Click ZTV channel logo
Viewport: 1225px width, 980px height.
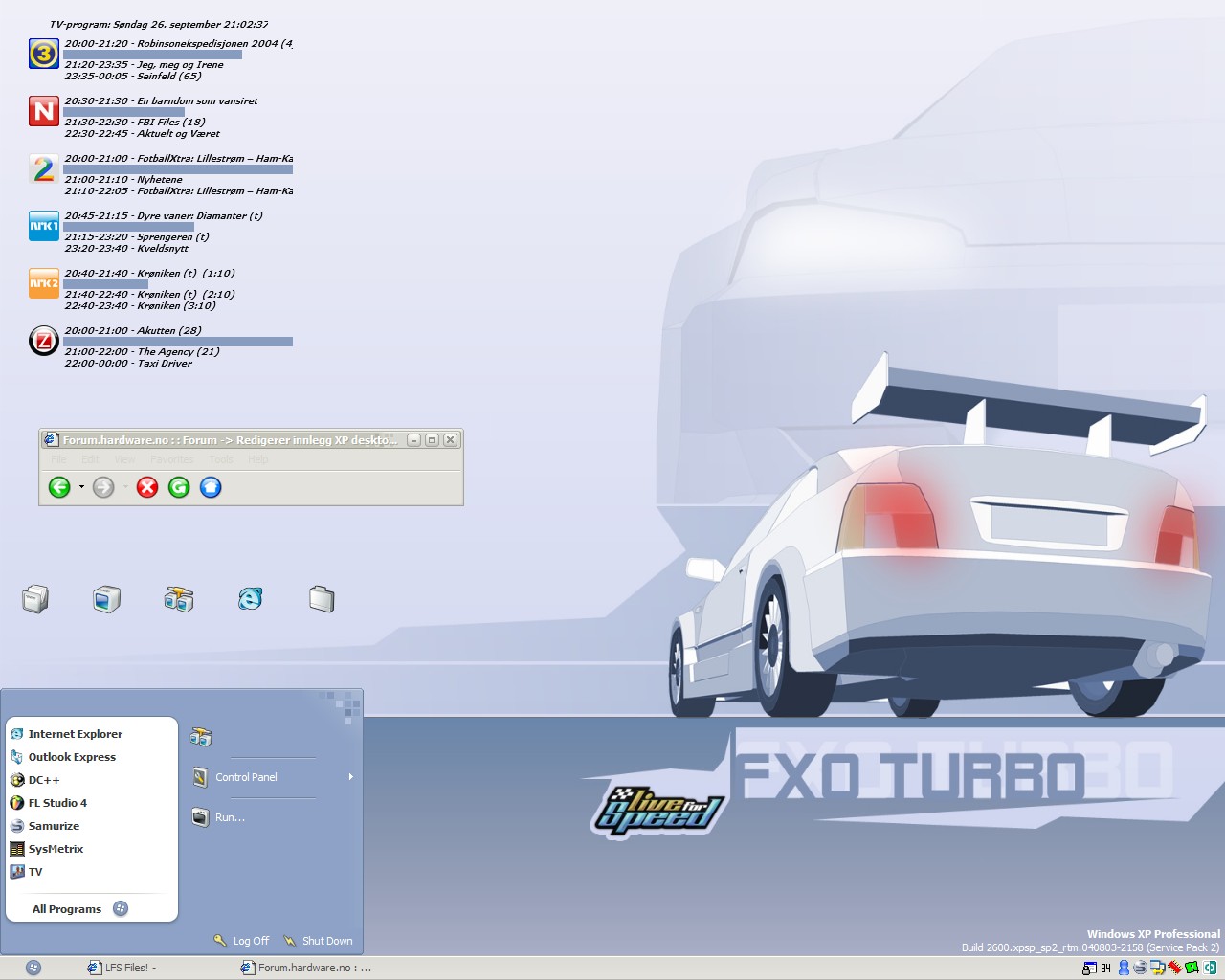(x=44, y=341)
